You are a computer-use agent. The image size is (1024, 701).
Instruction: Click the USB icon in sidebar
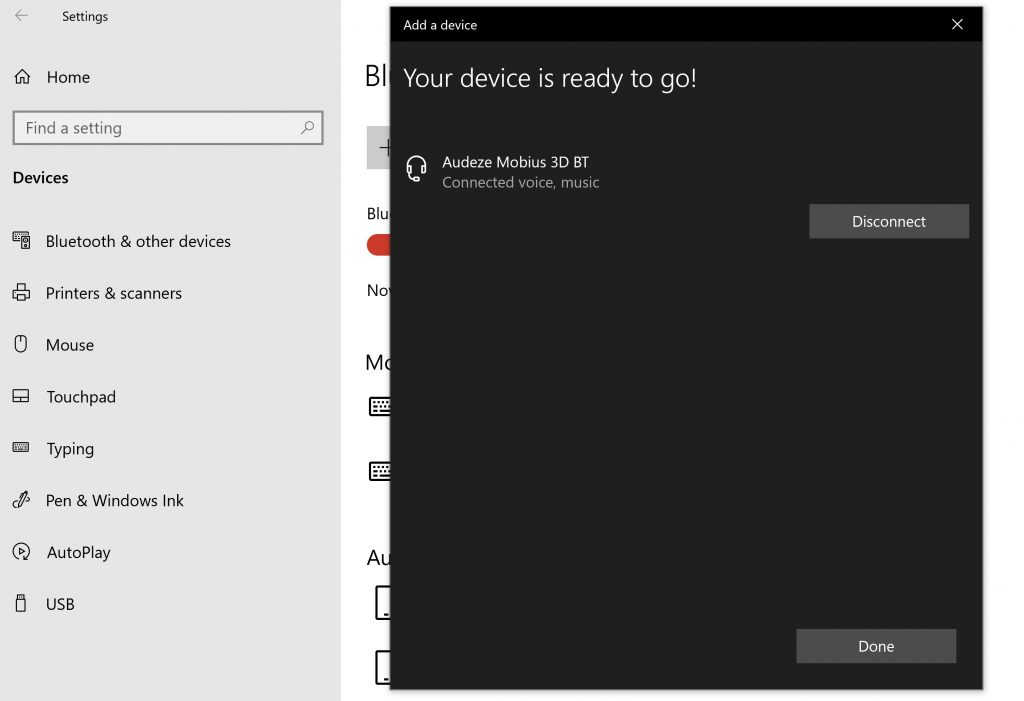(x=21, y=603)
